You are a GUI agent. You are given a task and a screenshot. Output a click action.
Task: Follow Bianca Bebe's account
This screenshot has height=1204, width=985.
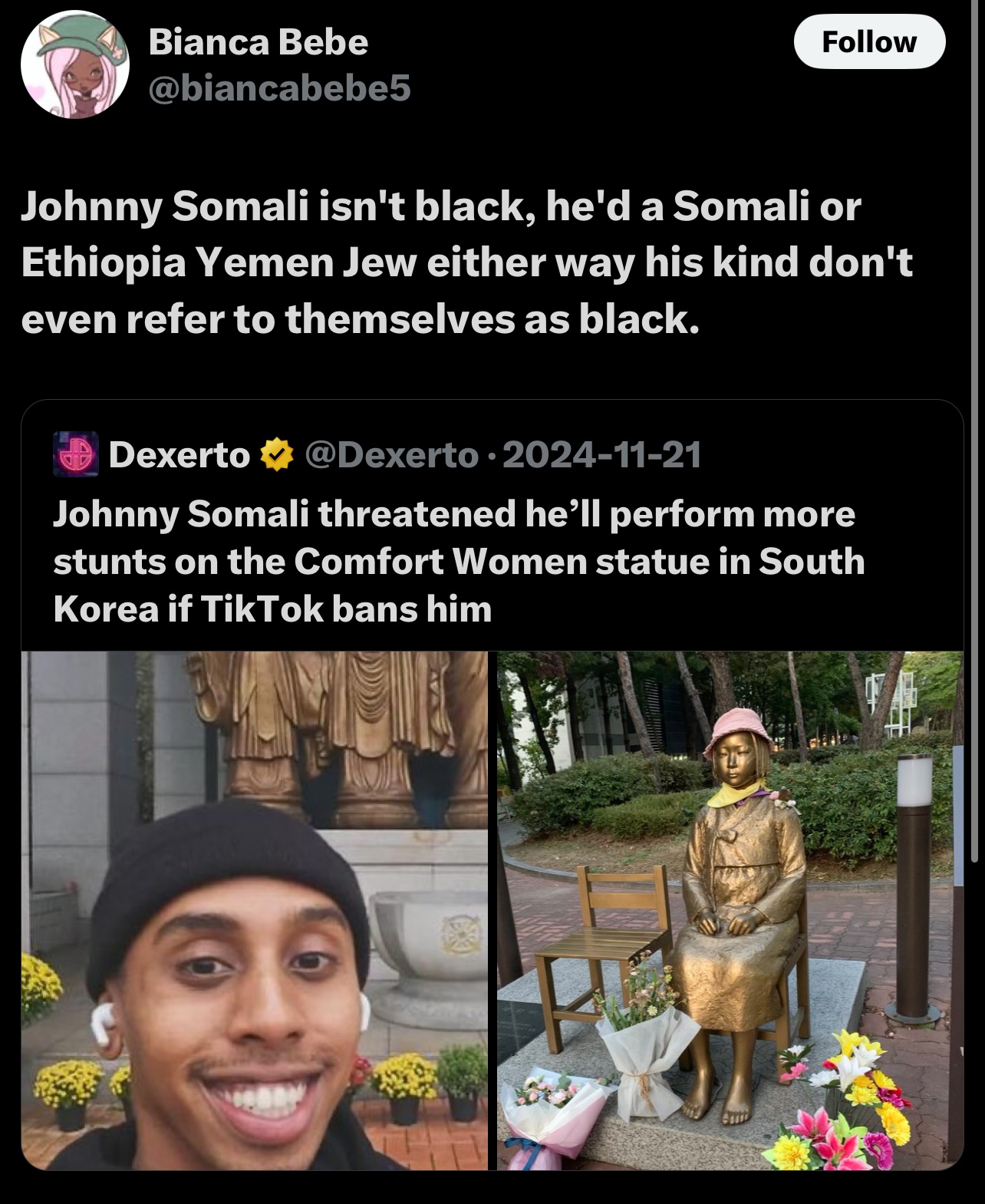[x=868, y=41]
